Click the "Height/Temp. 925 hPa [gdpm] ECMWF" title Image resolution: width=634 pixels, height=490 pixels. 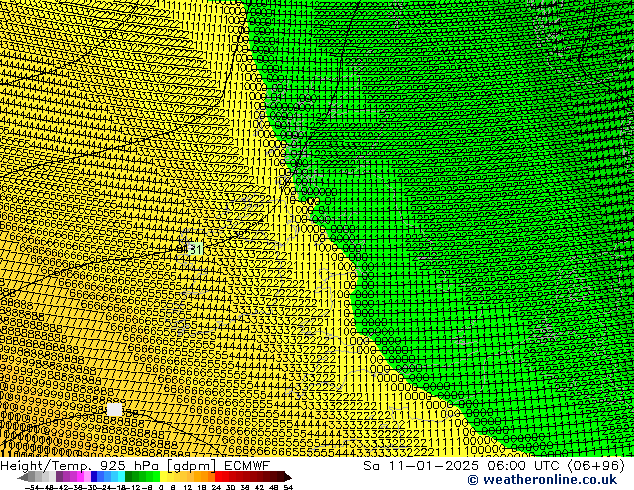(135, 466)
